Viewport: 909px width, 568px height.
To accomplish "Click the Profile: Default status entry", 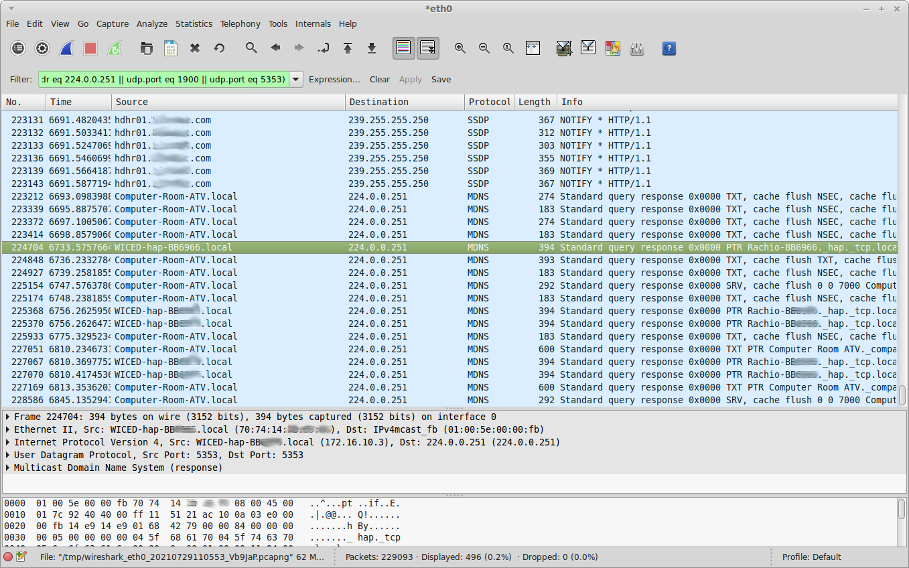I will tap(812, 557).
